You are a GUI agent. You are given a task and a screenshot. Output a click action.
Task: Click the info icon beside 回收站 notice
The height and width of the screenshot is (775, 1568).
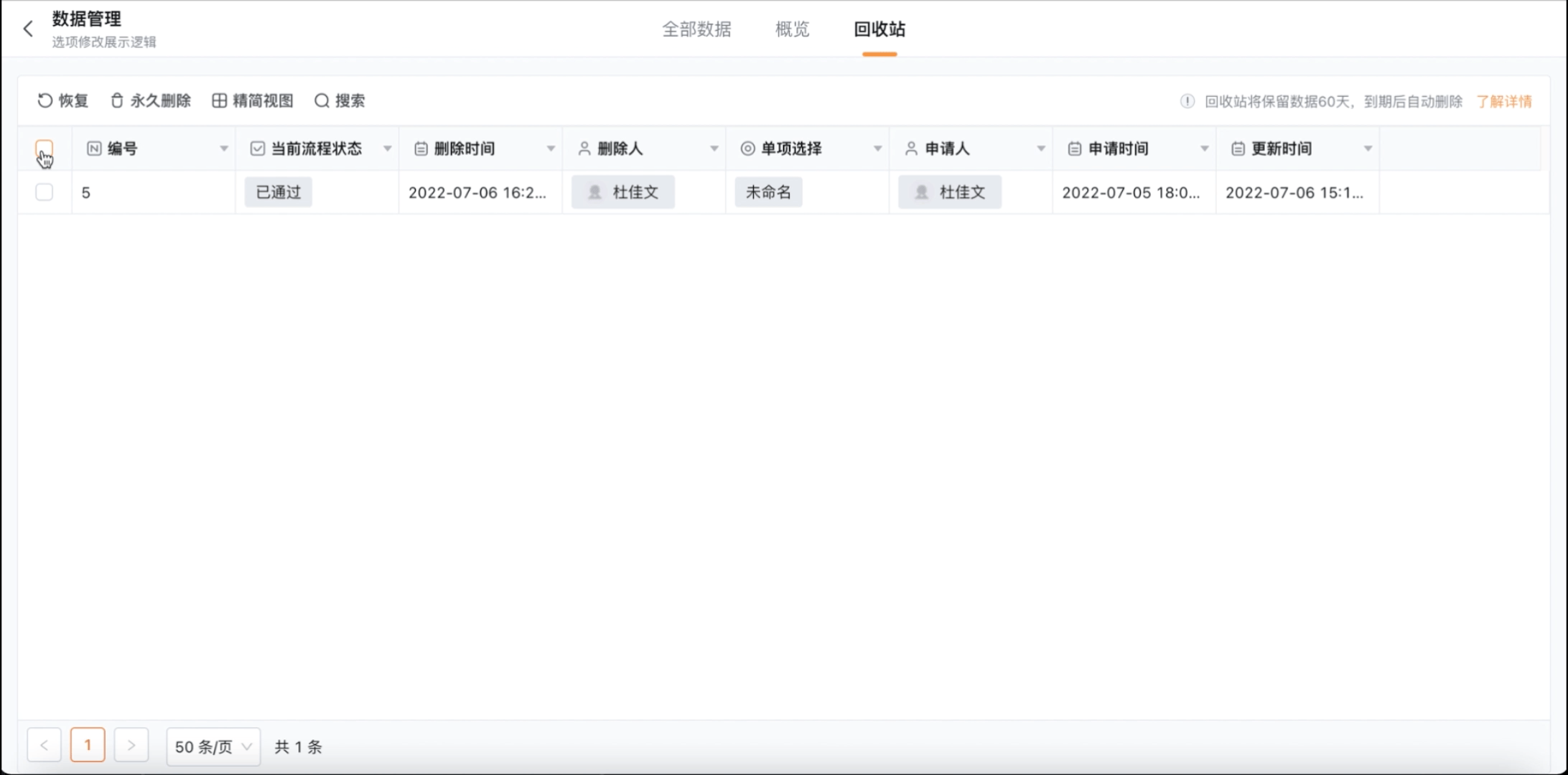(x=1187, y=101)
